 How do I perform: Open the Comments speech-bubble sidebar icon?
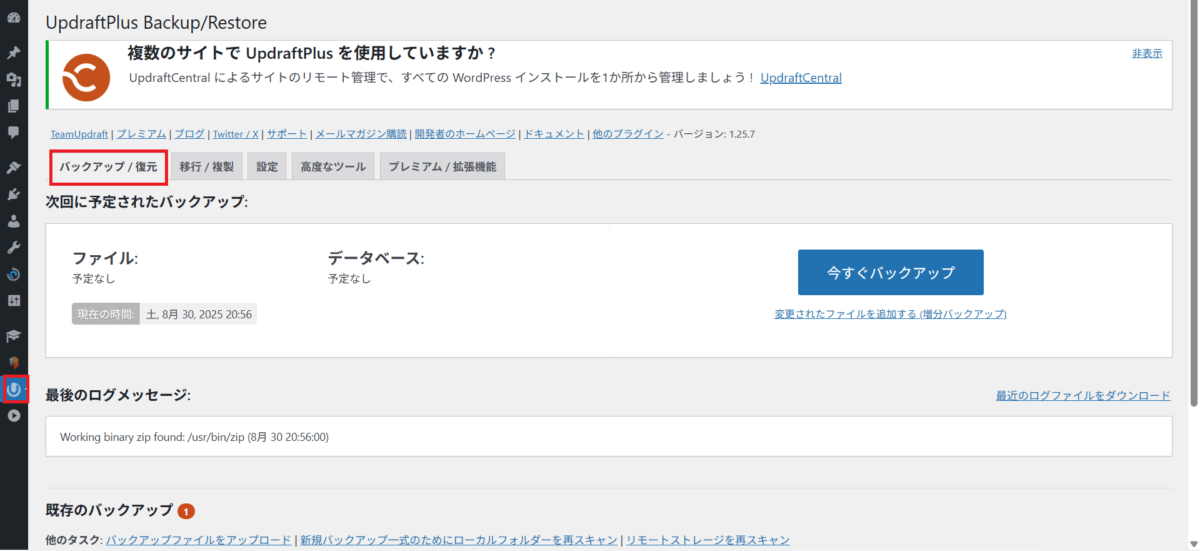click(x=14, y=131)
